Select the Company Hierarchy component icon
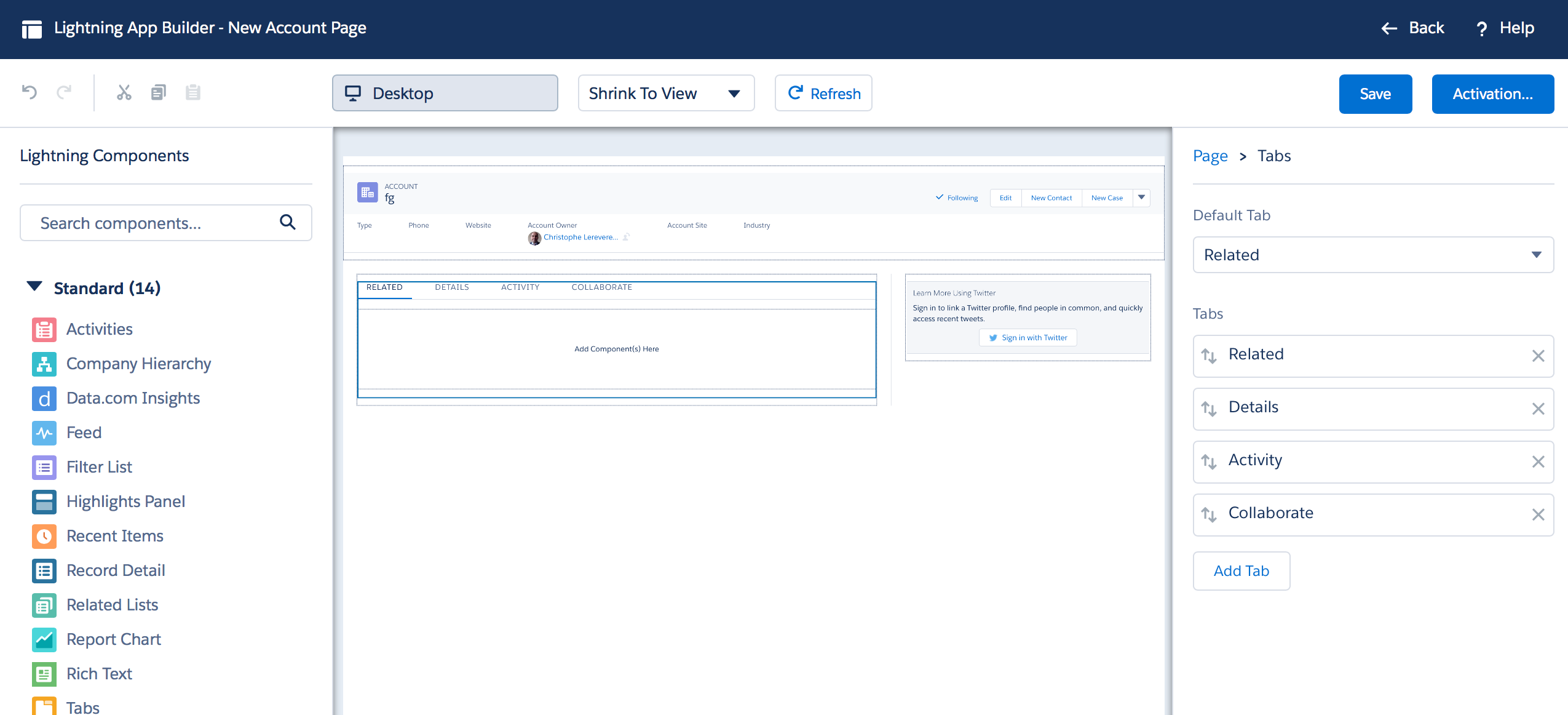This screenshot has height=715, width=1568. click(x=44, y=364)
